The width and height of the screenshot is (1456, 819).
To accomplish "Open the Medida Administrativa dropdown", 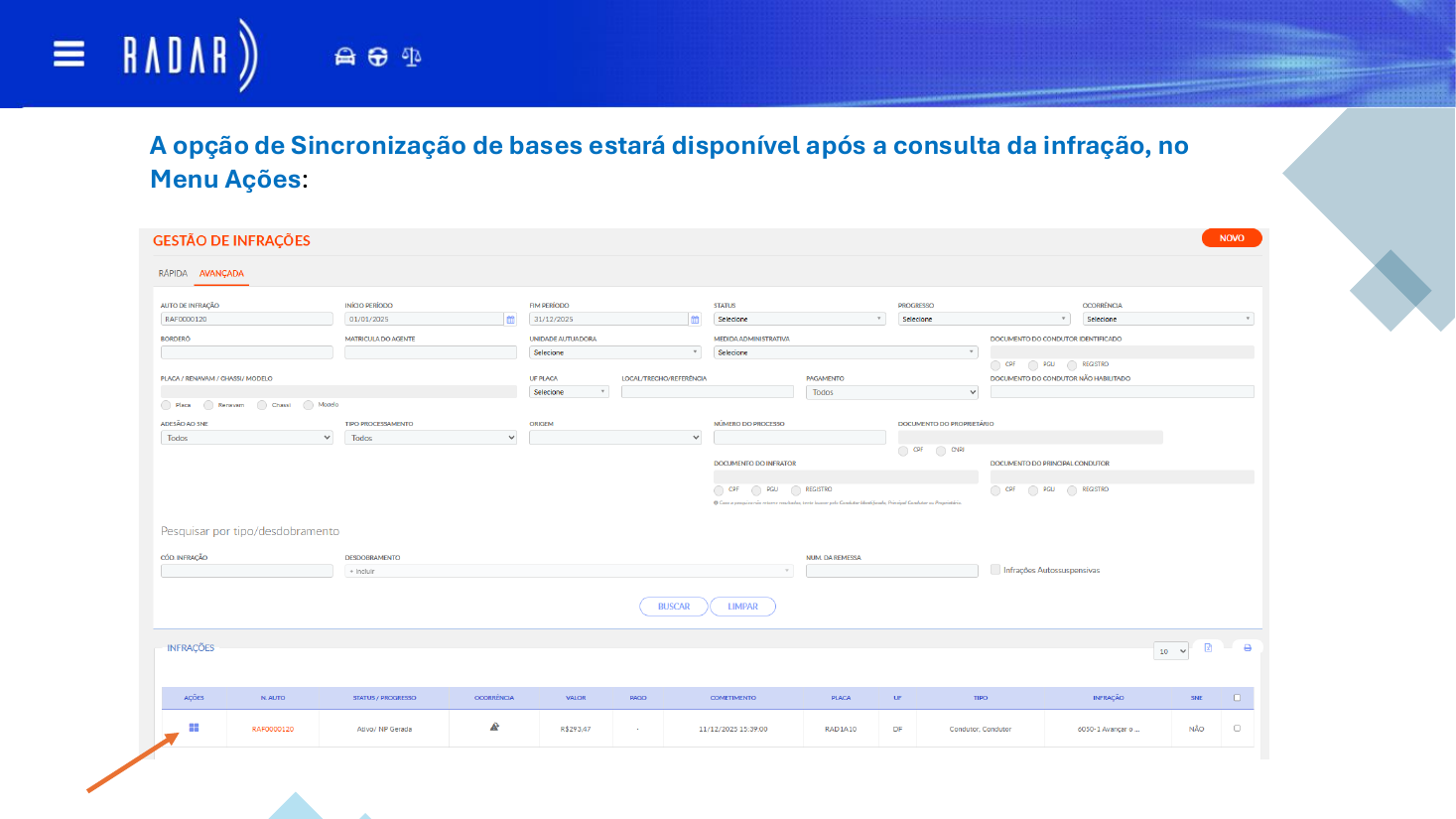I will (x=846, y=352).
